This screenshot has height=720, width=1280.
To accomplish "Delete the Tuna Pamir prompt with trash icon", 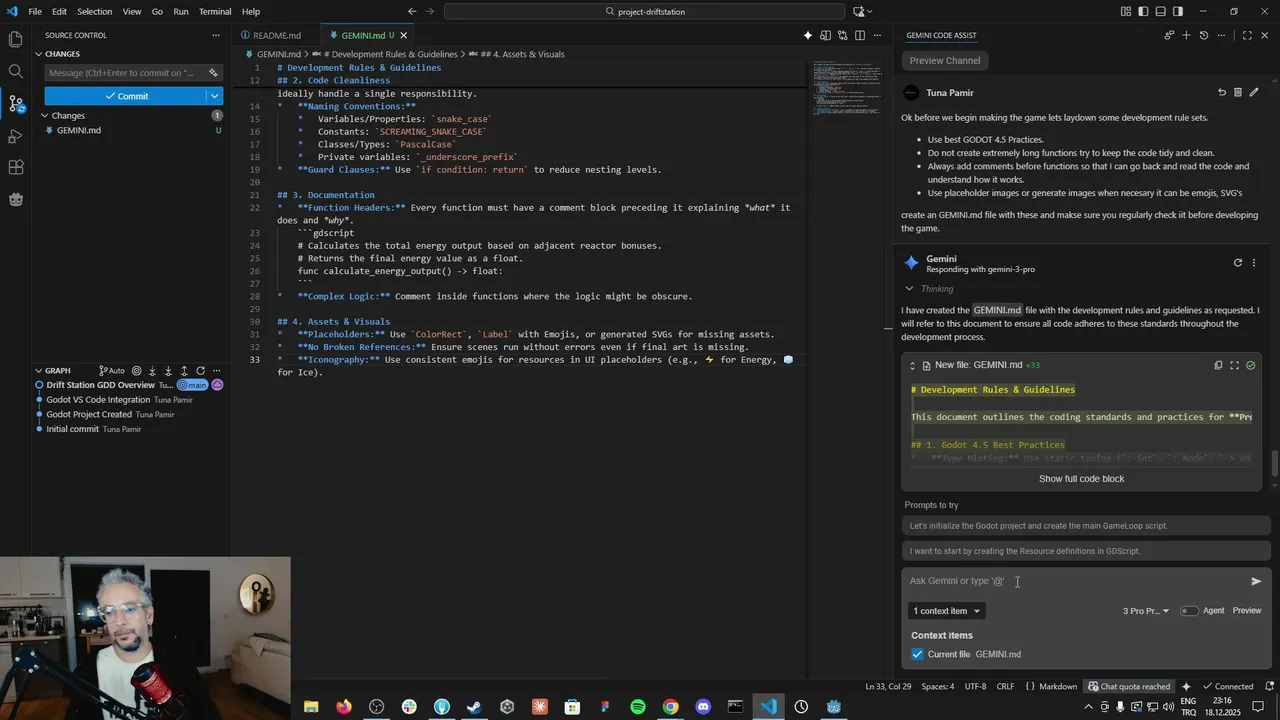I will pyautogui.click(x=1237, y=92).
